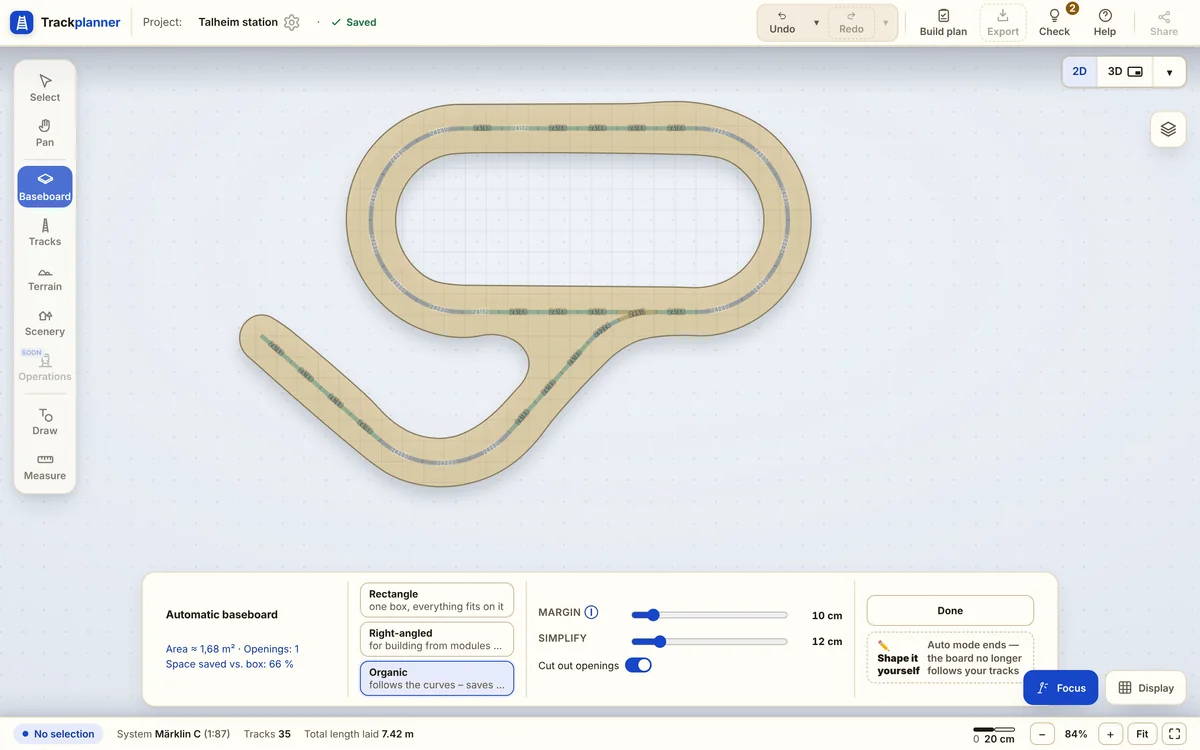Zoom out with the minus button
Screen dimensions: 1200x750
point(1042,734)
